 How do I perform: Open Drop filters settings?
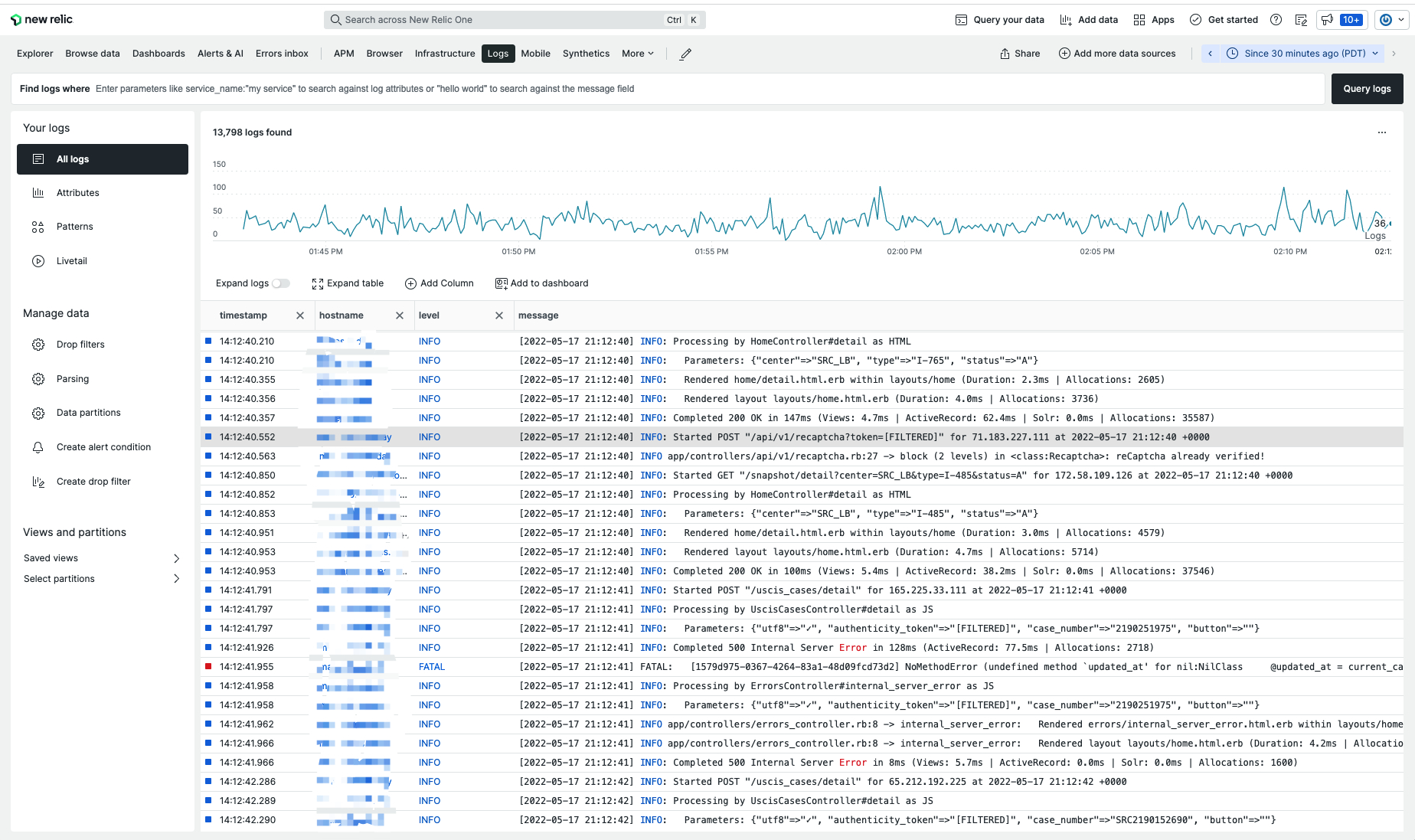click(x=103, y=345)
